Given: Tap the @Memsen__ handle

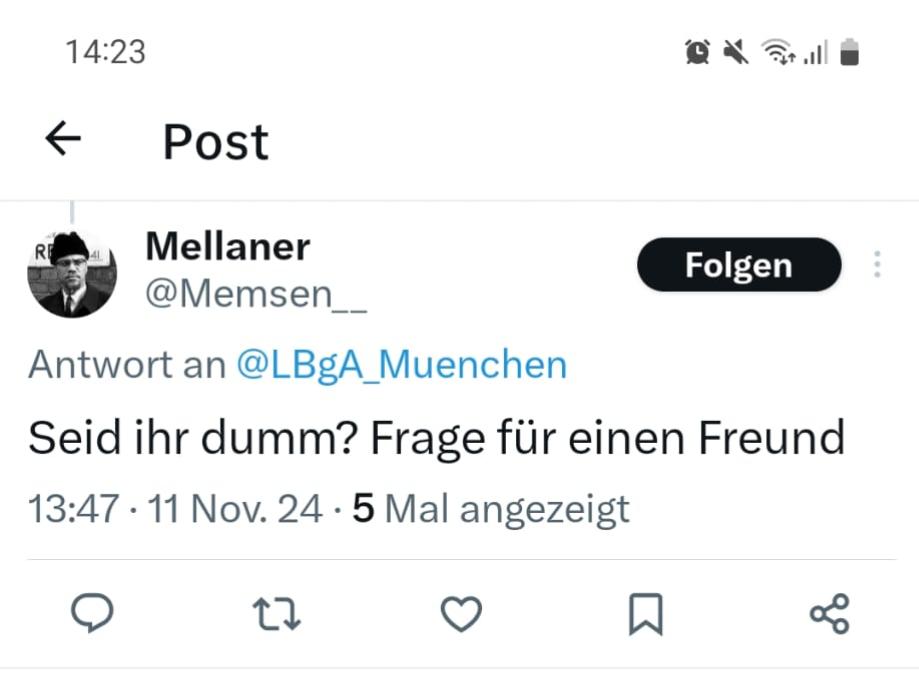Looking at the screenshot, I should coord(256,294).
